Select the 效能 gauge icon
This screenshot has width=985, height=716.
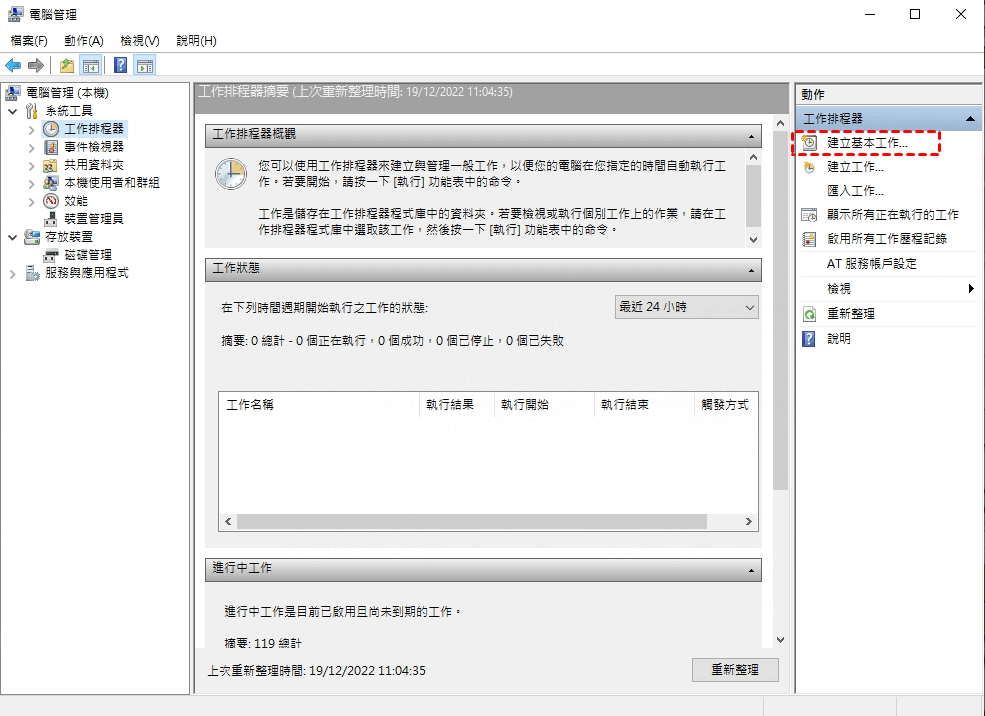coord(51,201)
